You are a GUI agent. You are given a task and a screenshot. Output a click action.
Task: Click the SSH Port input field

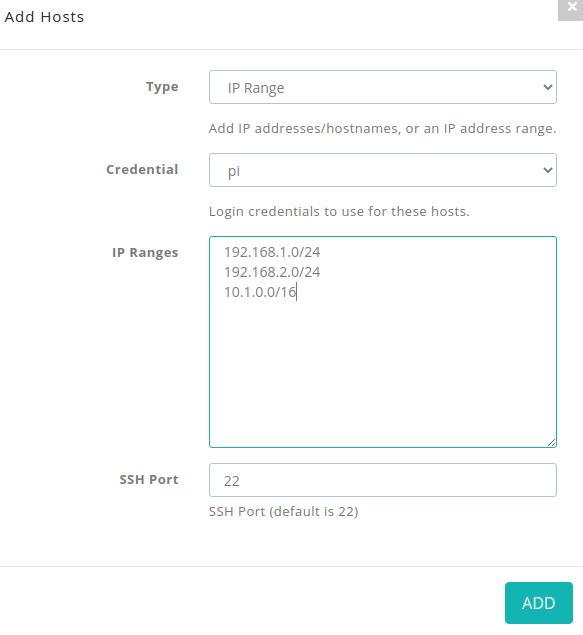[x=383, y=480]
